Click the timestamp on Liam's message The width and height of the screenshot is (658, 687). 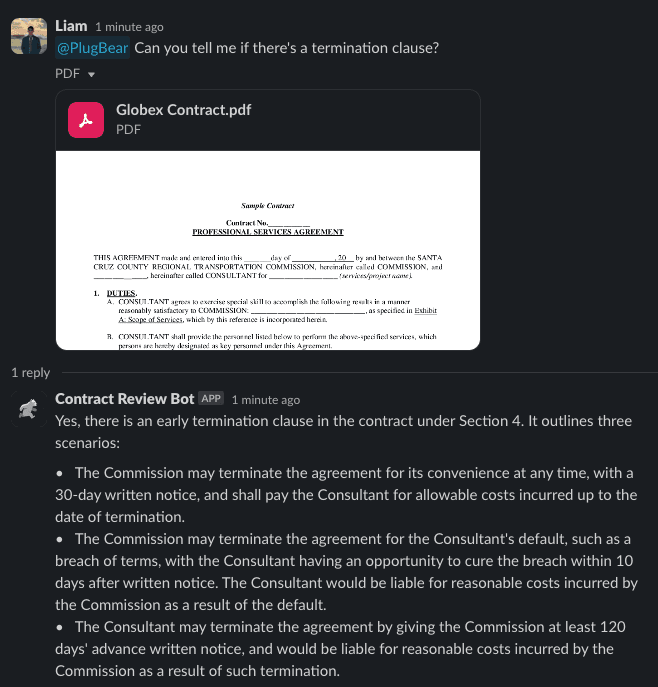point(129,27)
